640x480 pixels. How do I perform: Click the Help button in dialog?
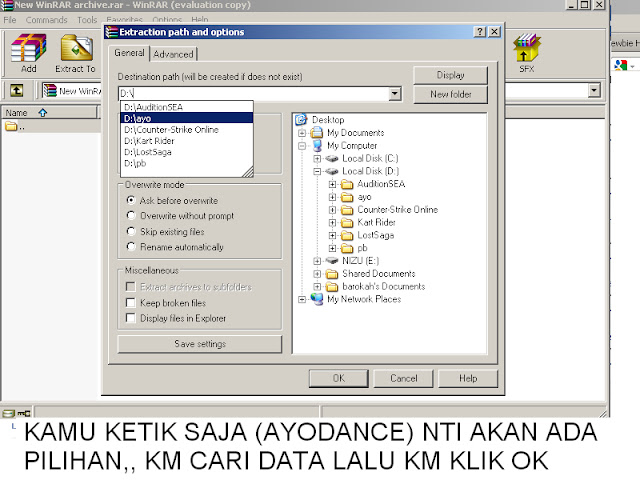click(468, 378)
